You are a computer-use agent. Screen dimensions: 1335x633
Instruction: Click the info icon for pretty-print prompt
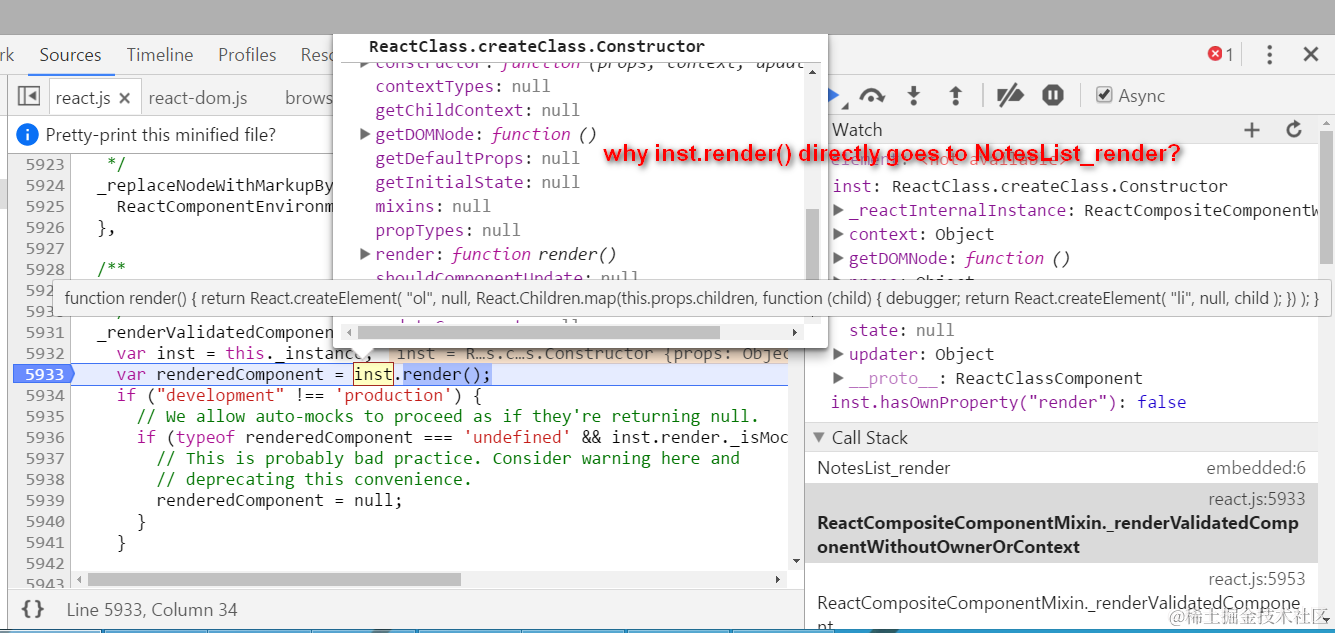(x=28, y=135)
